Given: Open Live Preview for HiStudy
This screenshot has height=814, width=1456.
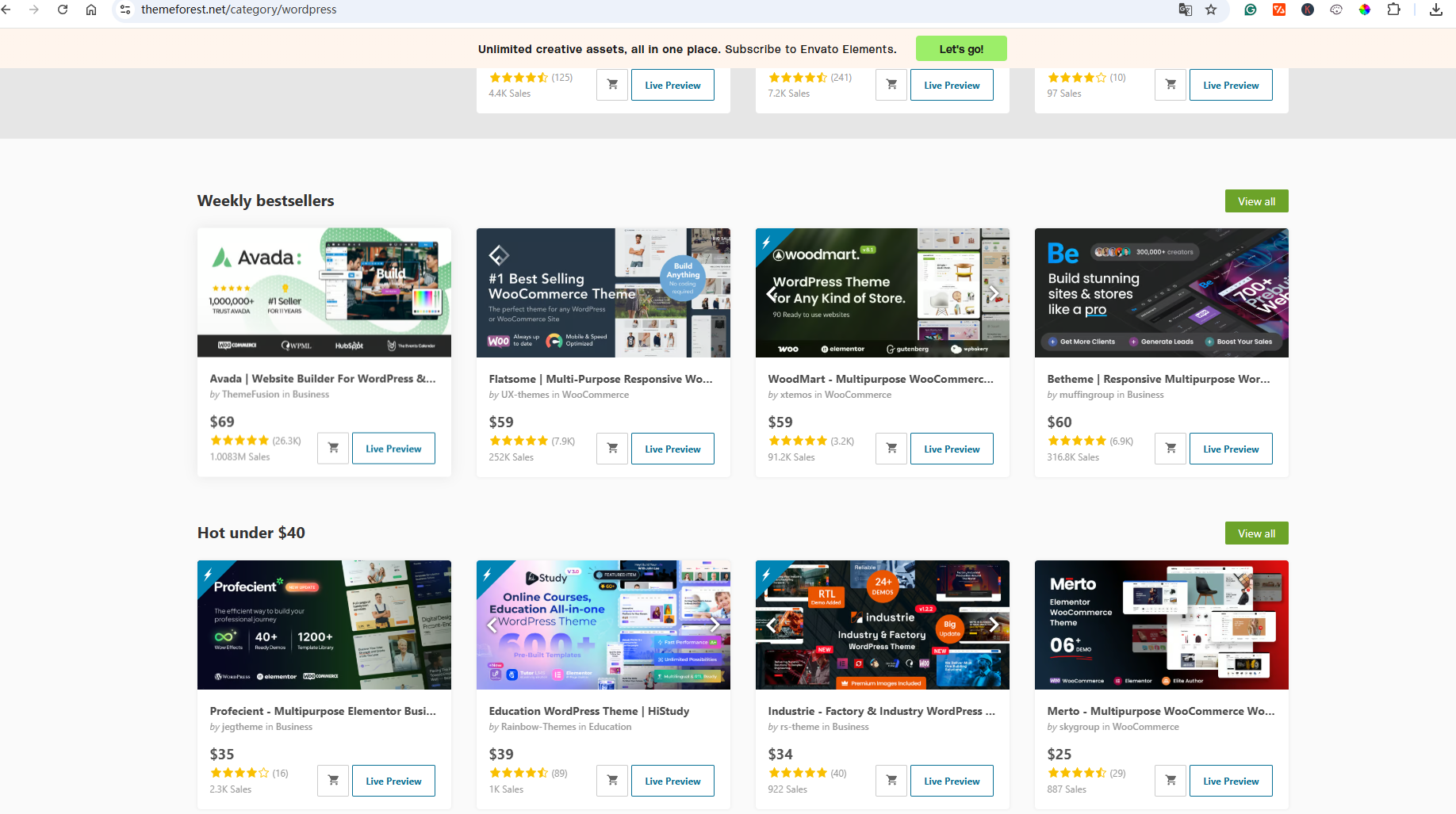Looking at the screenshot, I should click(672, 781).
